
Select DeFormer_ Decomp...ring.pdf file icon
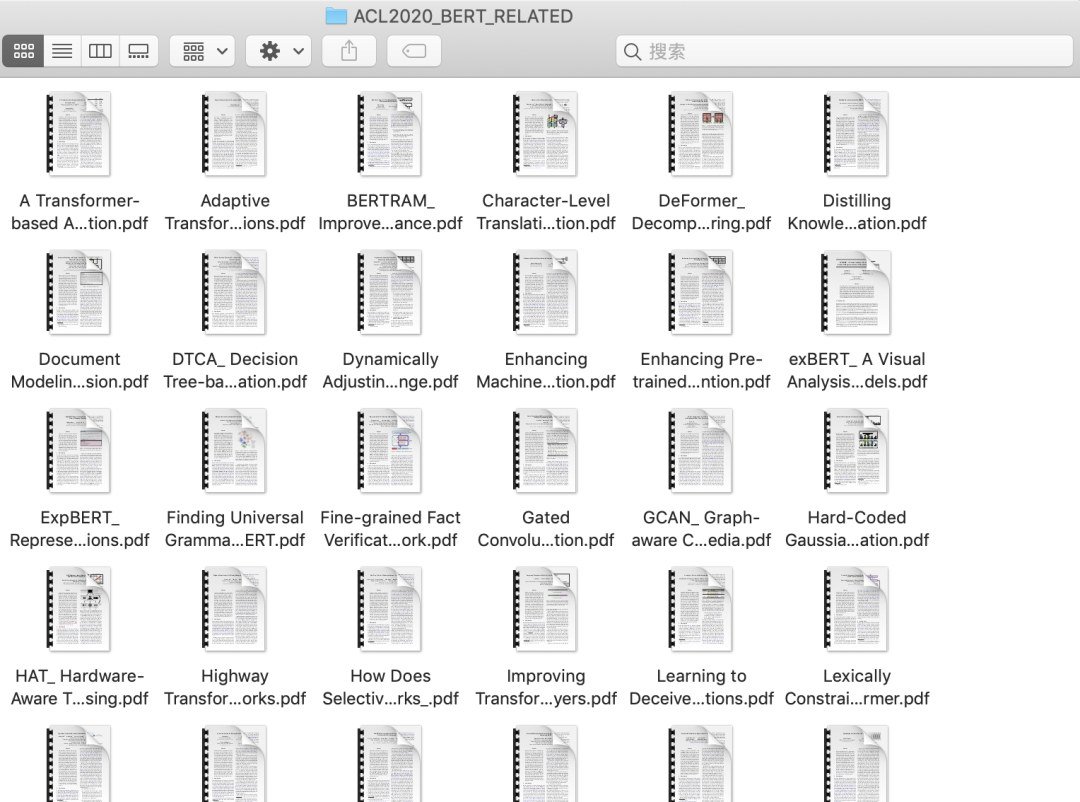[701, 134]
